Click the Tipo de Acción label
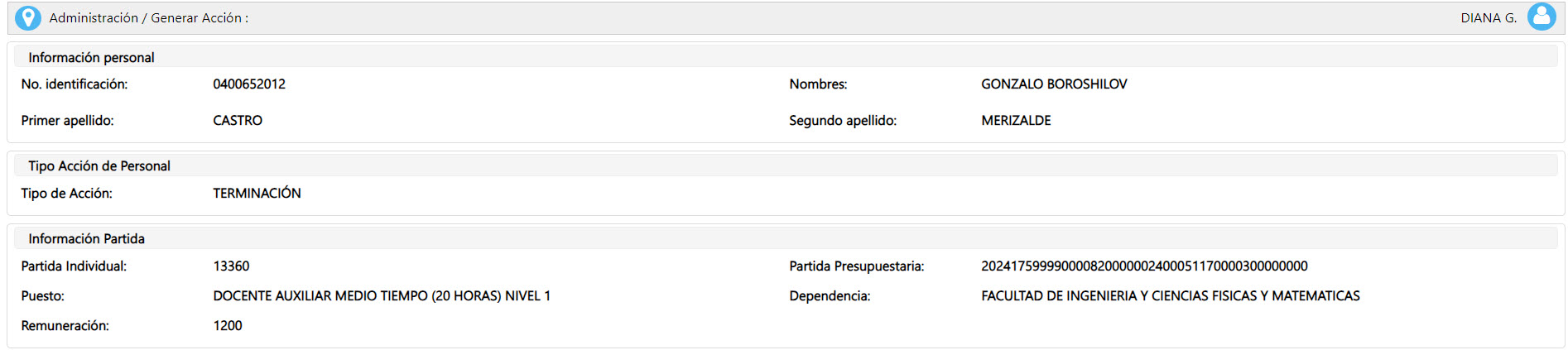Screen dimensions: 1568x350 click(66, 193)
